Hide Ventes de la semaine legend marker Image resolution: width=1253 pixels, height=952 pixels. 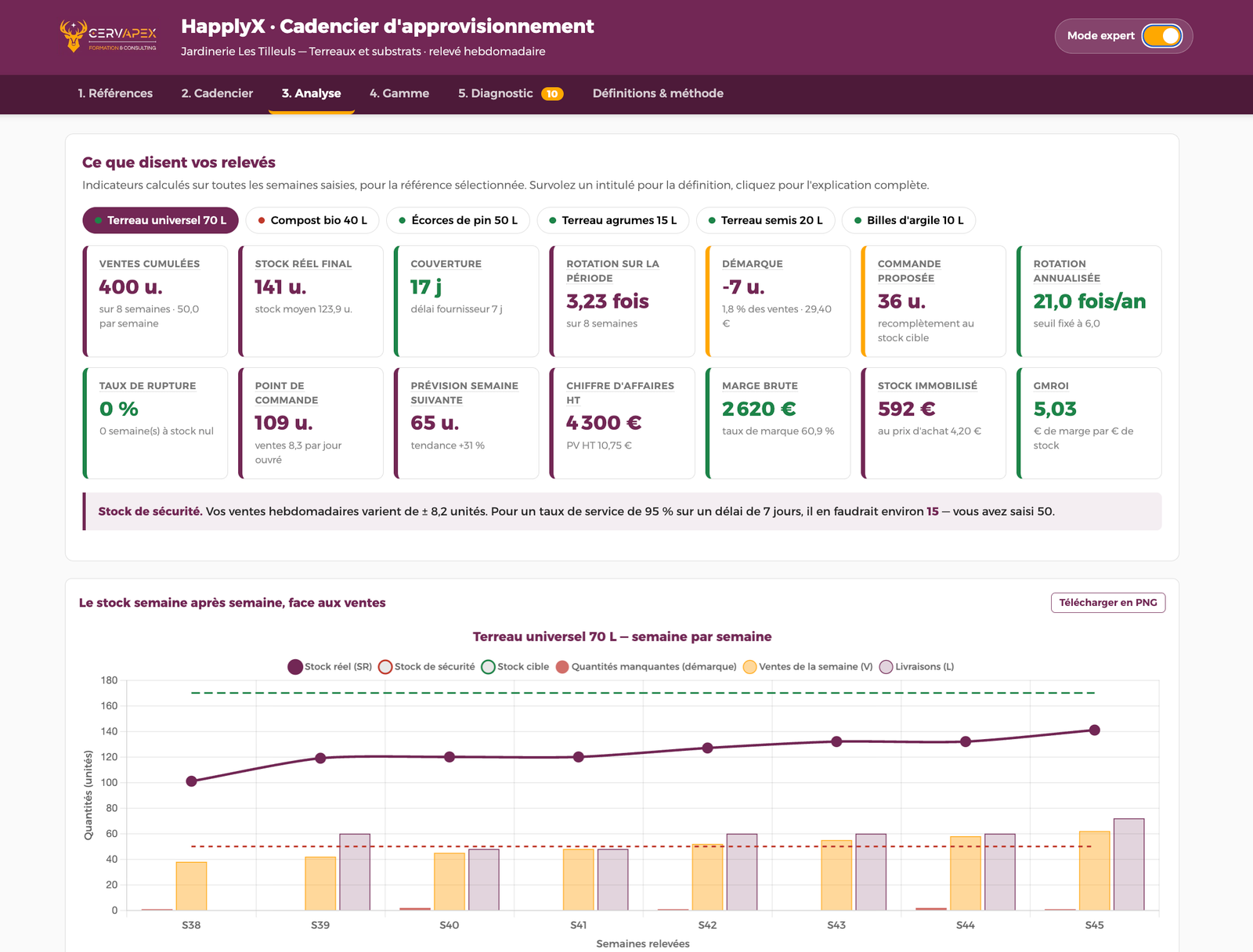[x=749, y=667]
